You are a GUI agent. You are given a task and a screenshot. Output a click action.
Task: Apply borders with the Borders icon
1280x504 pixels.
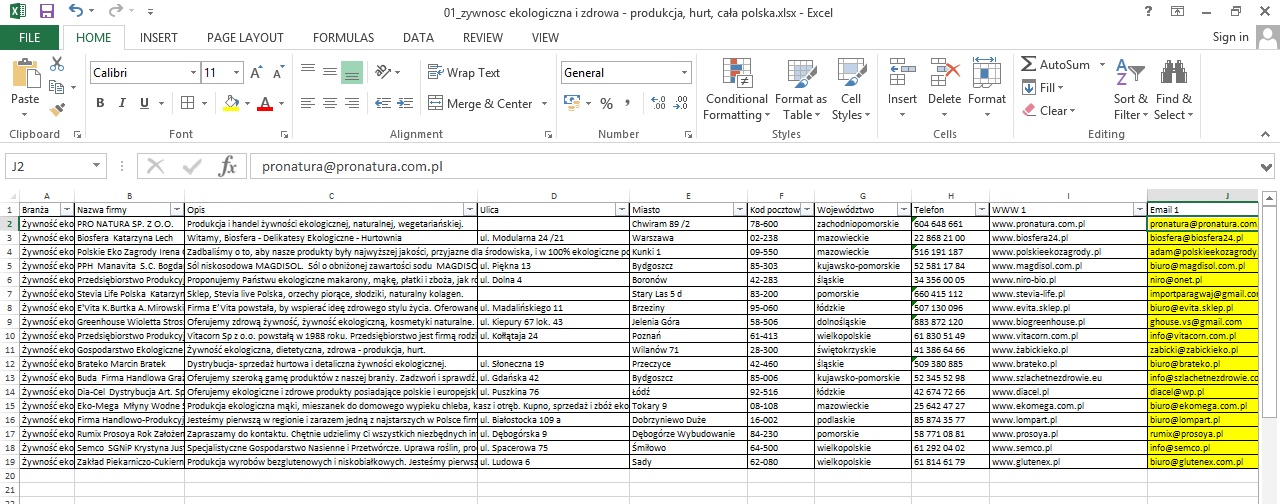tap(185, 103)
